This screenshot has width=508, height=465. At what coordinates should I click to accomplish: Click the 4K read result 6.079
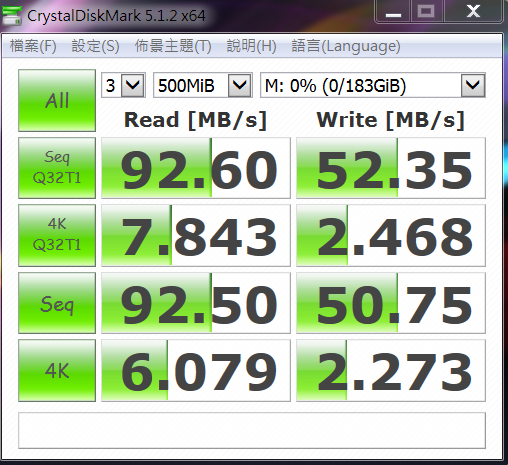[x=196, y=370]
